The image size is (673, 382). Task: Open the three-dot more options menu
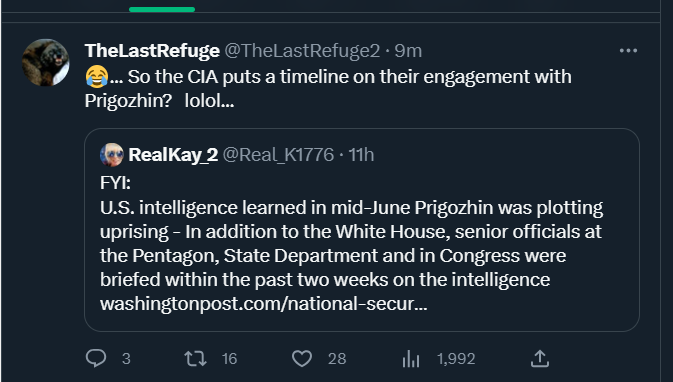(x=628, y=51)
